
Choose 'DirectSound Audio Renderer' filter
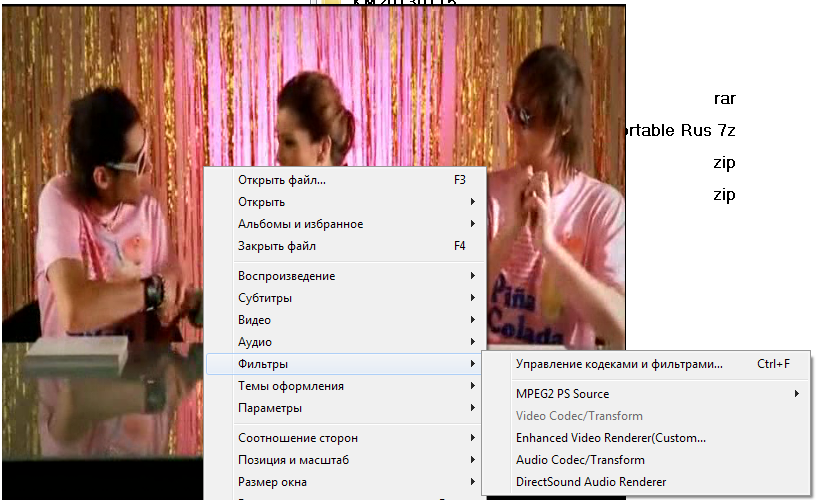(x=590, y=483)
